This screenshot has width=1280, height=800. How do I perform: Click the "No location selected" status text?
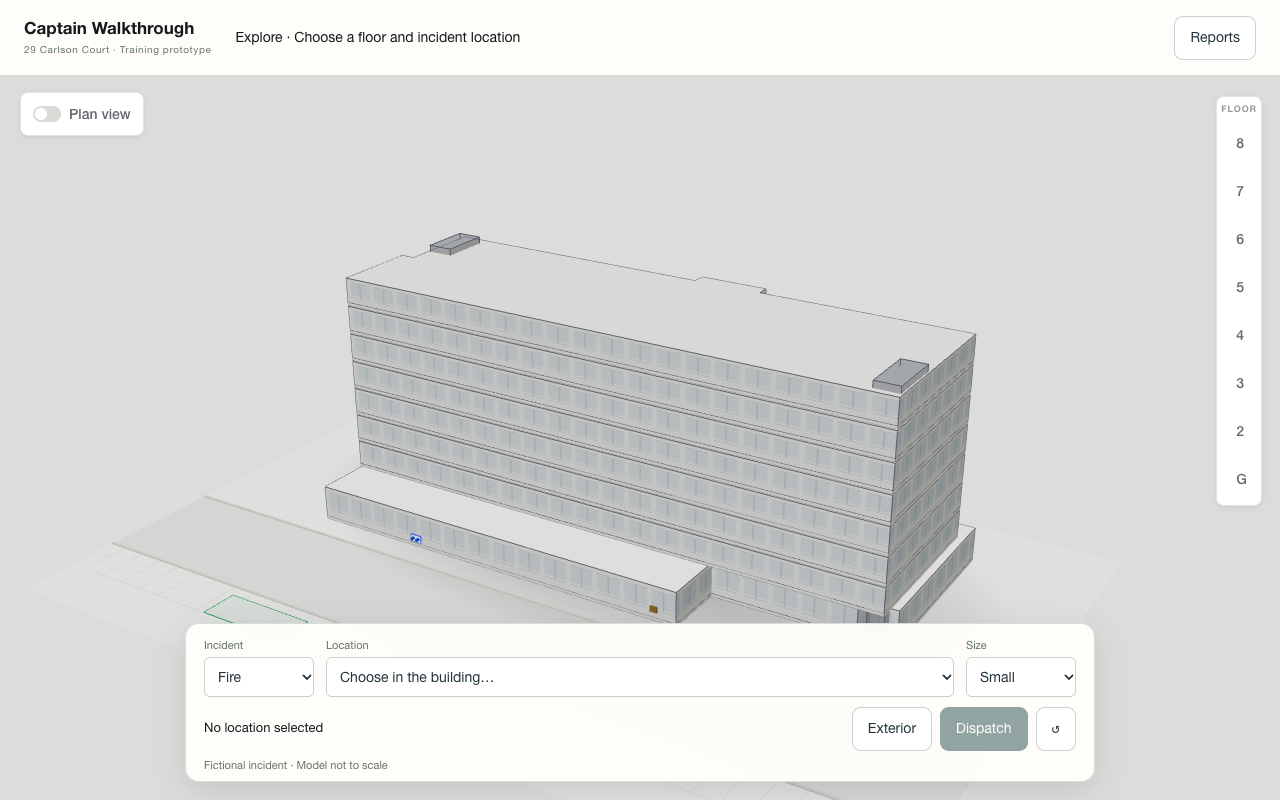coord(263,728)
